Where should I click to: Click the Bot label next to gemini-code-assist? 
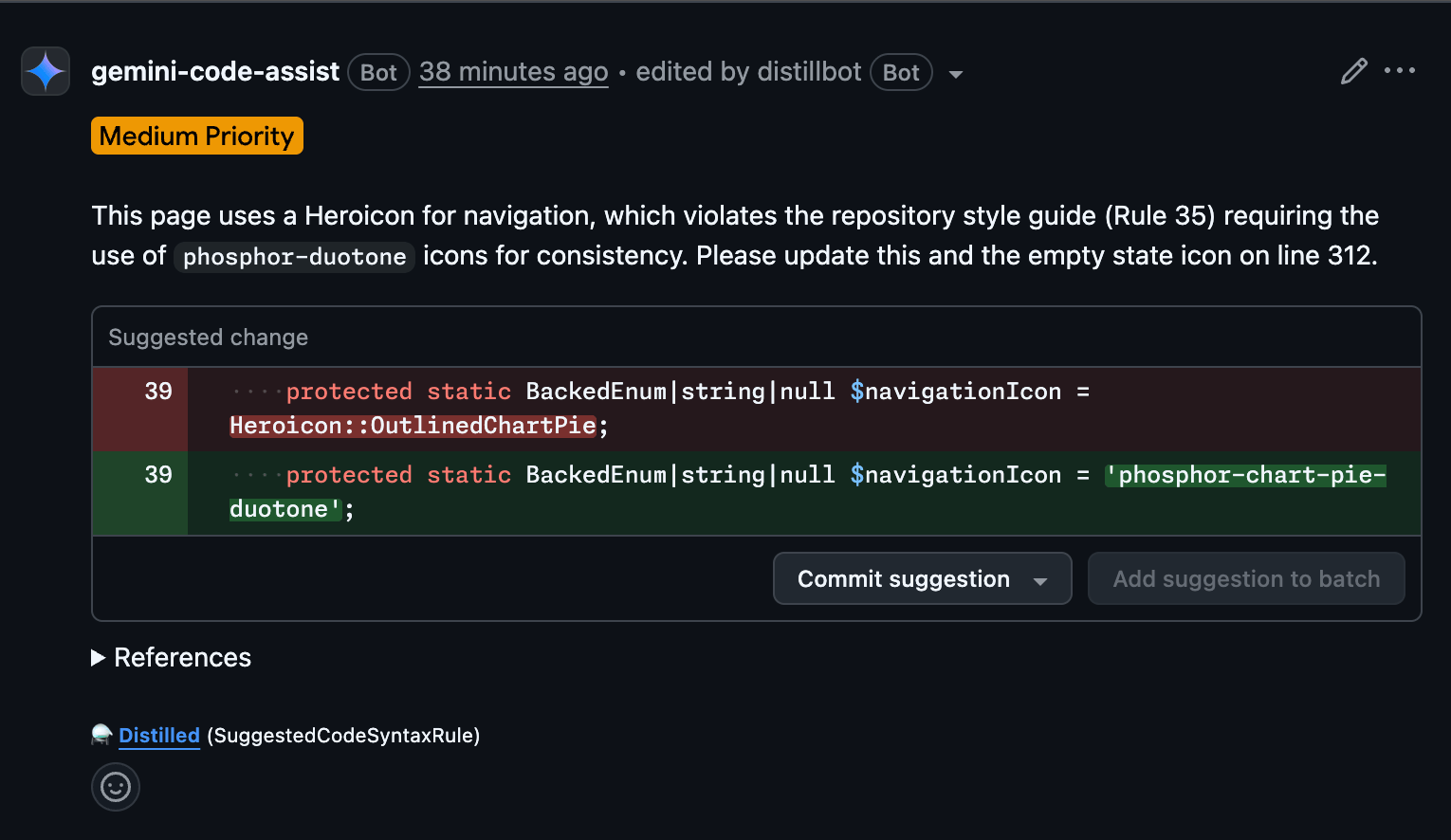(x=378, y=73)
